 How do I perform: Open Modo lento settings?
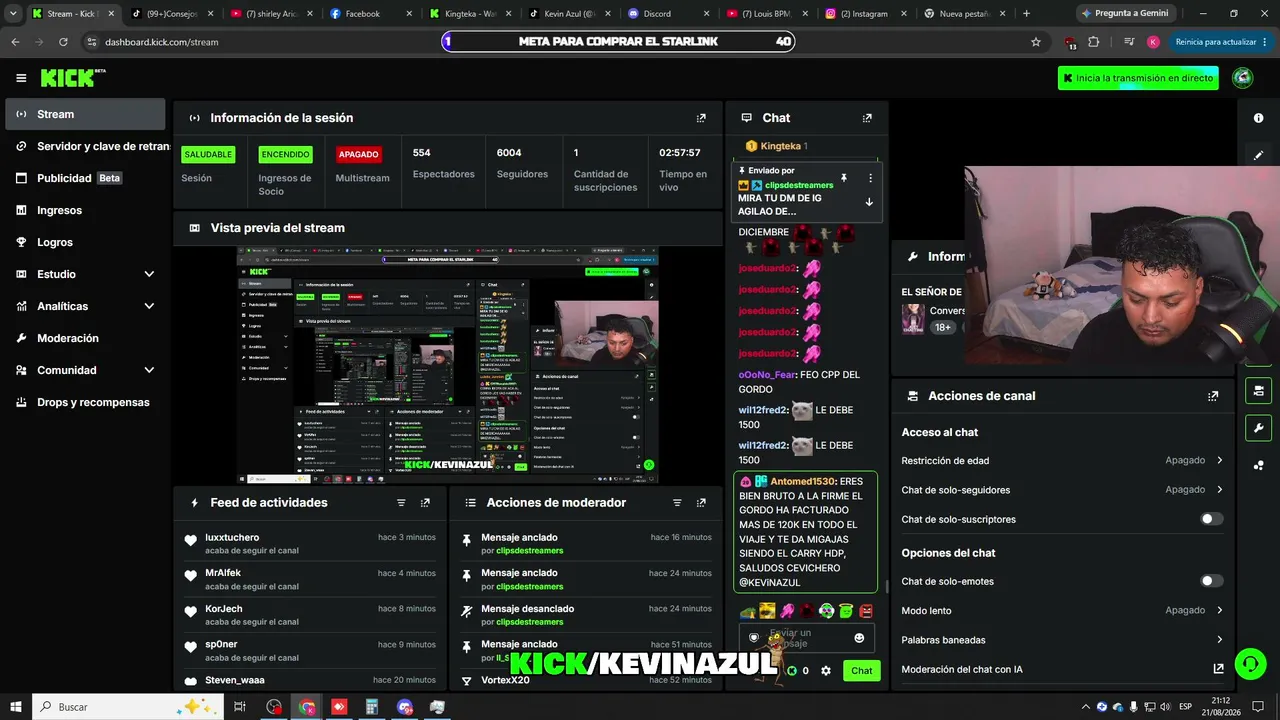[1062, 610]
